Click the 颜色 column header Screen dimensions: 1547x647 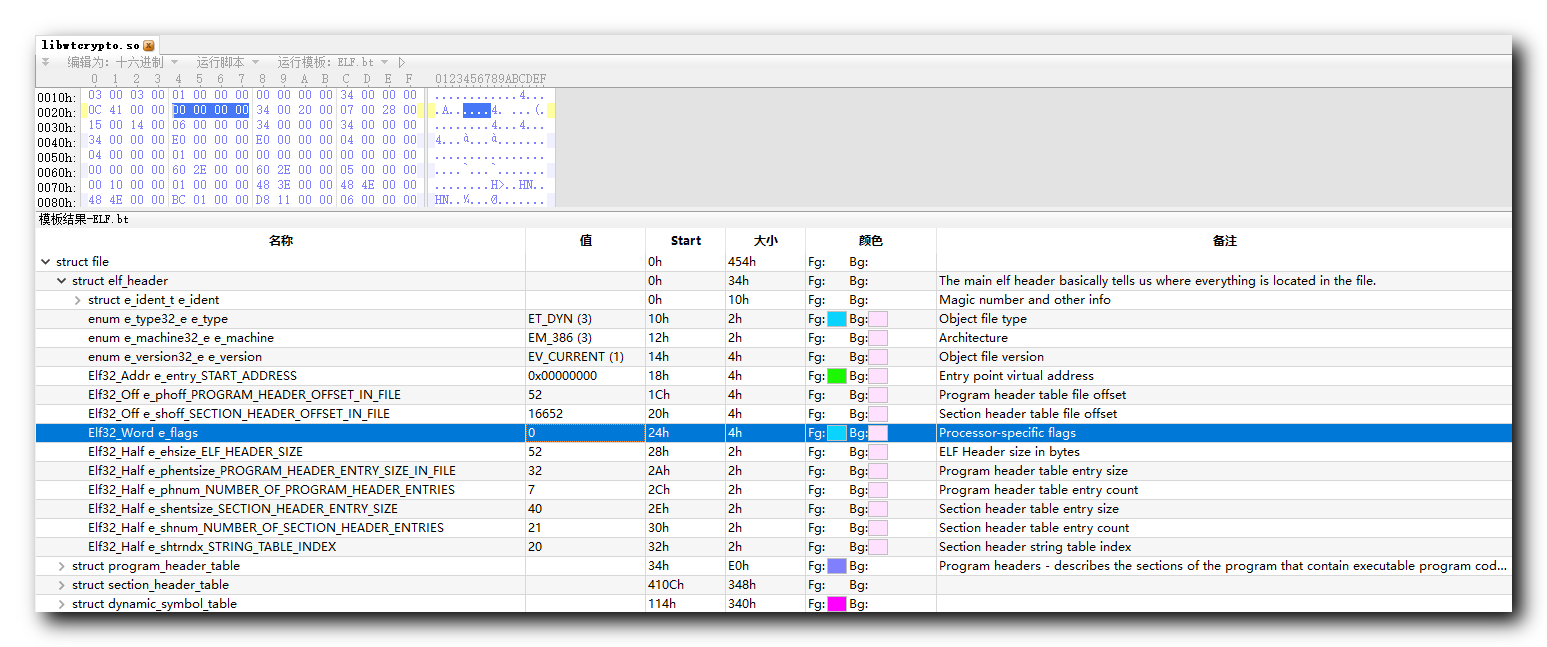871,241
